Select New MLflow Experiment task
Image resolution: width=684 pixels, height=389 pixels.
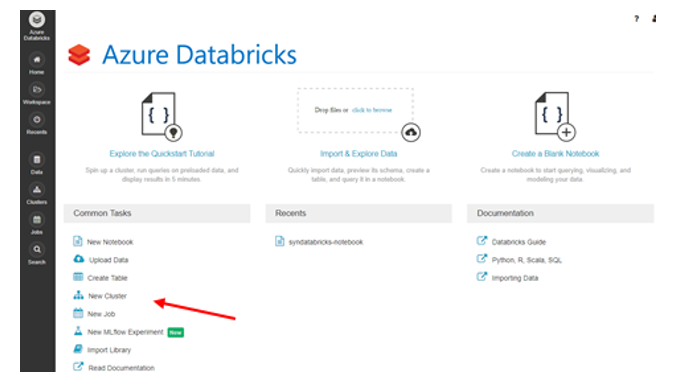(x=125, y=332)
